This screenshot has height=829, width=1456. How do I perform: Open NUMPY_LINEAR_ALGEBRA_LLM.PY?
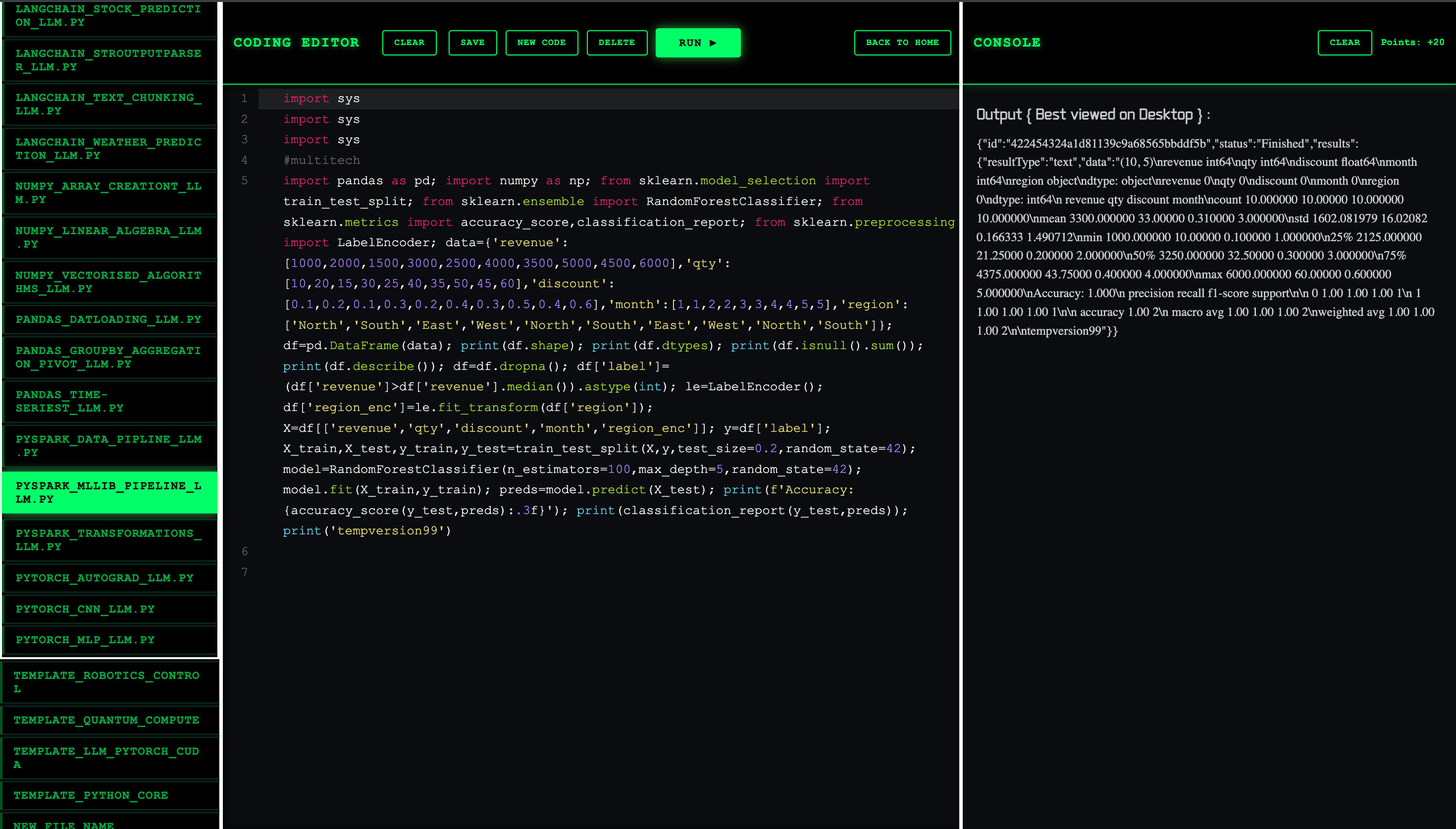110,238
